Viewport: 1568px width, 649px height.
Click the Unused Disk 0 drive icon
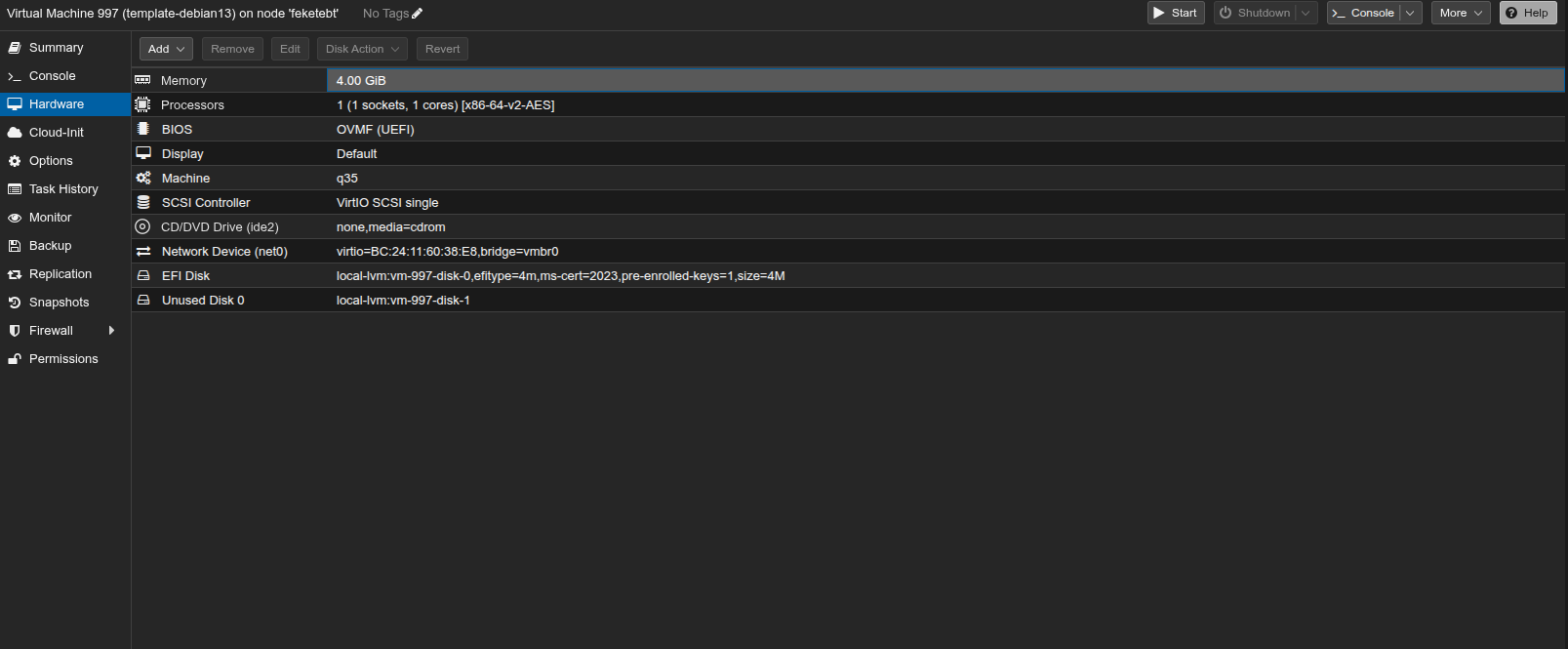(x=143, y=300)
